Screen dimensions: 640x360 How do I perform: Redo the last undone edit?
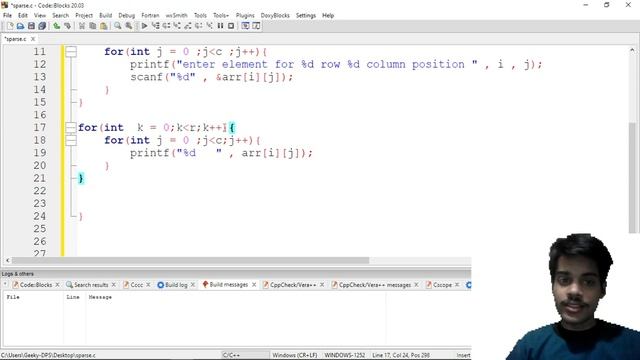67,26
